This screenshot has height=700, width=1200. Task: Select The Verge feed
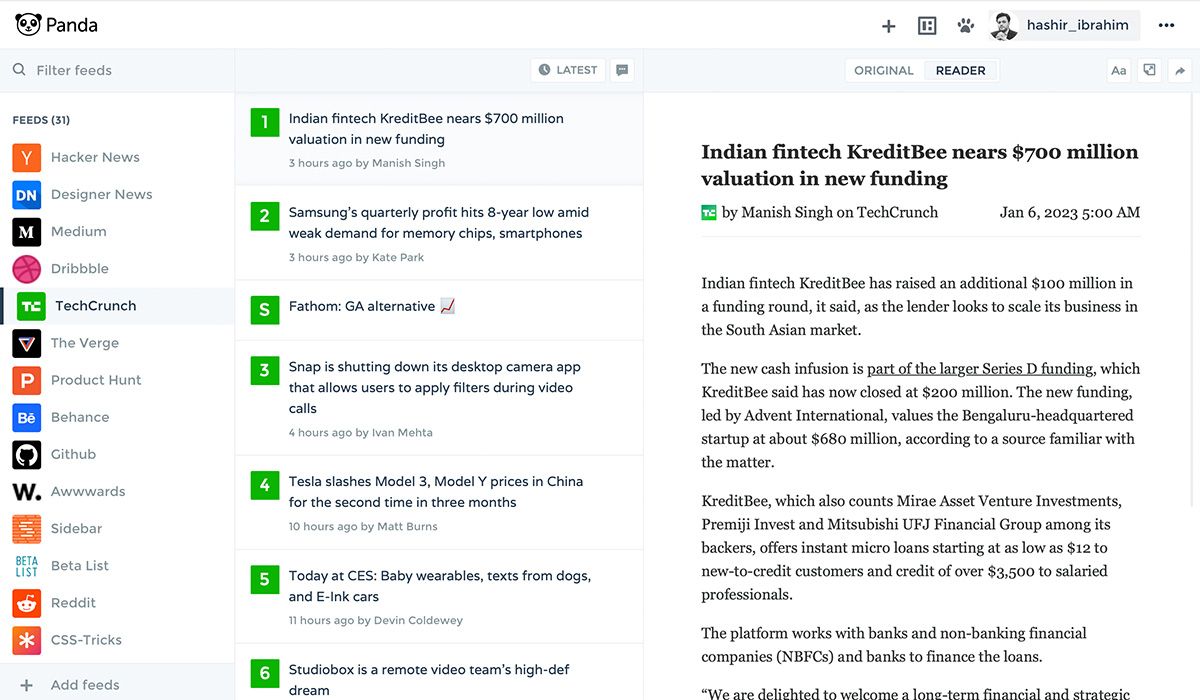[x=117, y=343]
